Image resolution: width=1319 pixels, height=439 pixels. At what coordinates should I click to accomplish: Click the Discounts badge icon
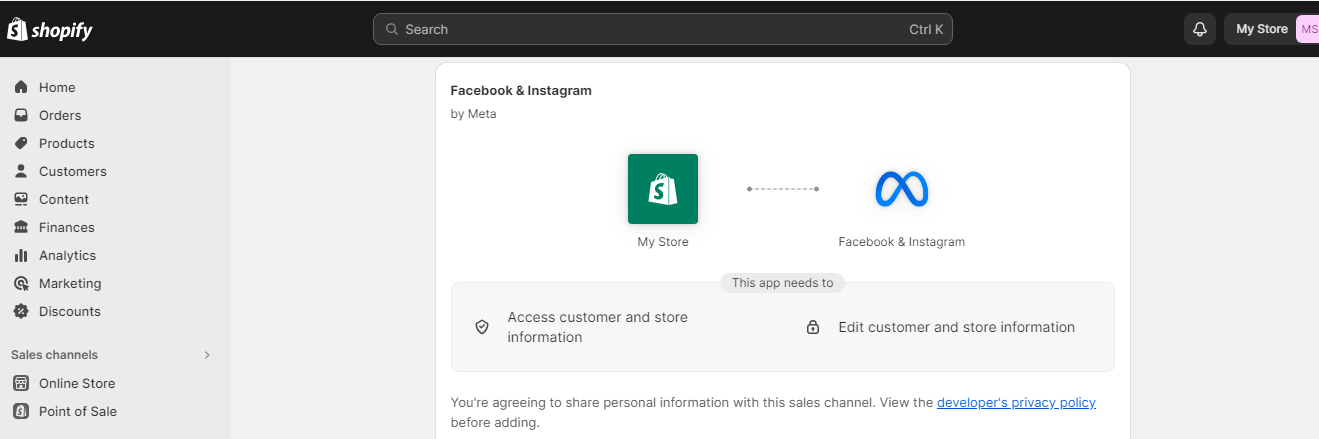21,311
